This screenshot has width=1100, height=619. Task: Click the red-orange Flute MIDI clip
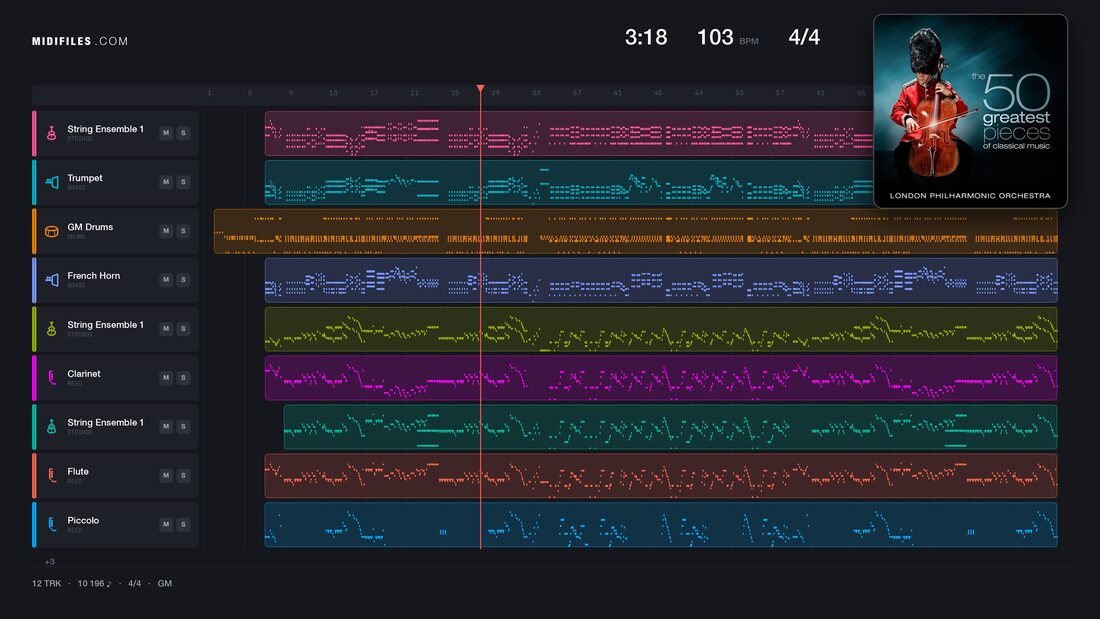coord(661,476)
